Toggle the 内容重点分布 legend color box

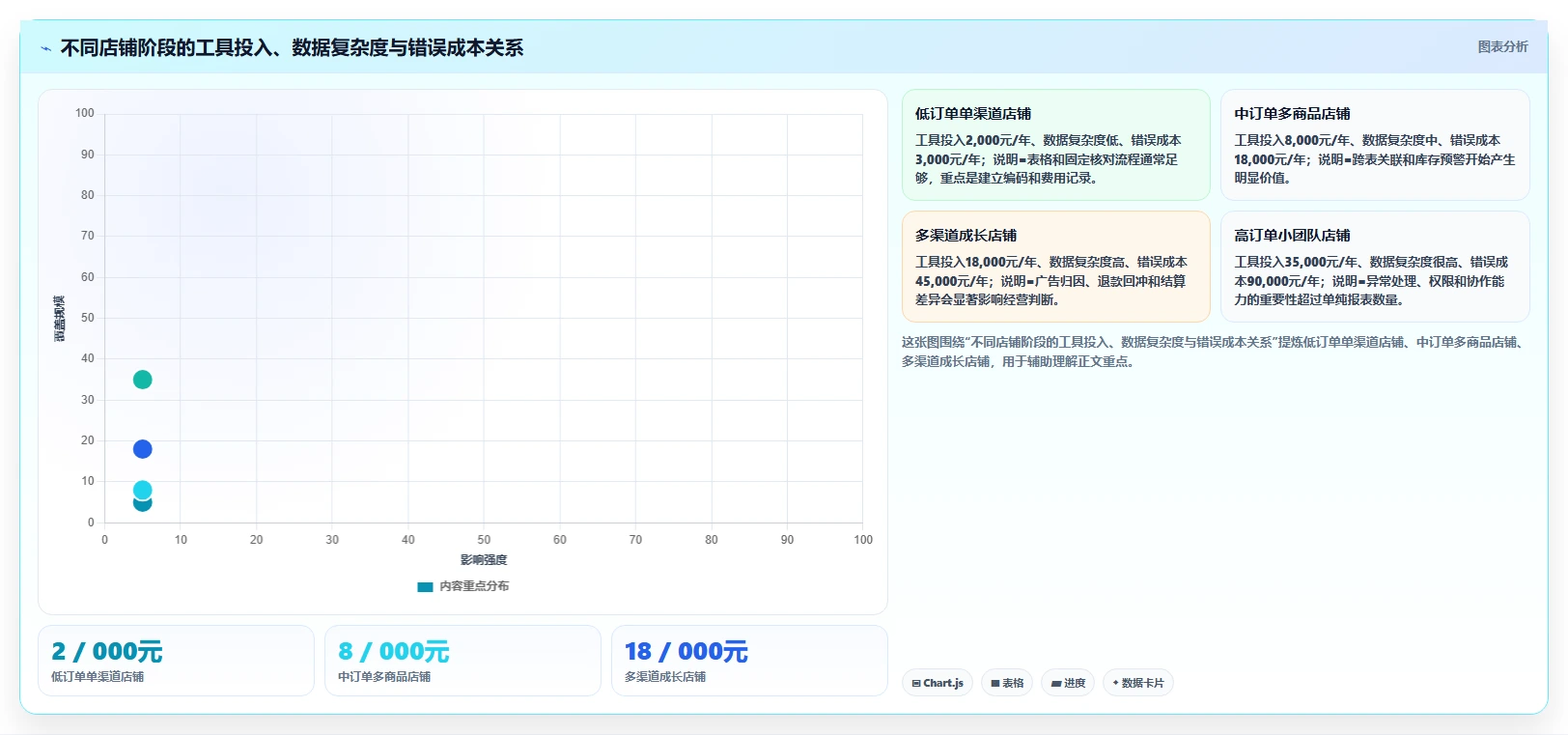(425, 586)
